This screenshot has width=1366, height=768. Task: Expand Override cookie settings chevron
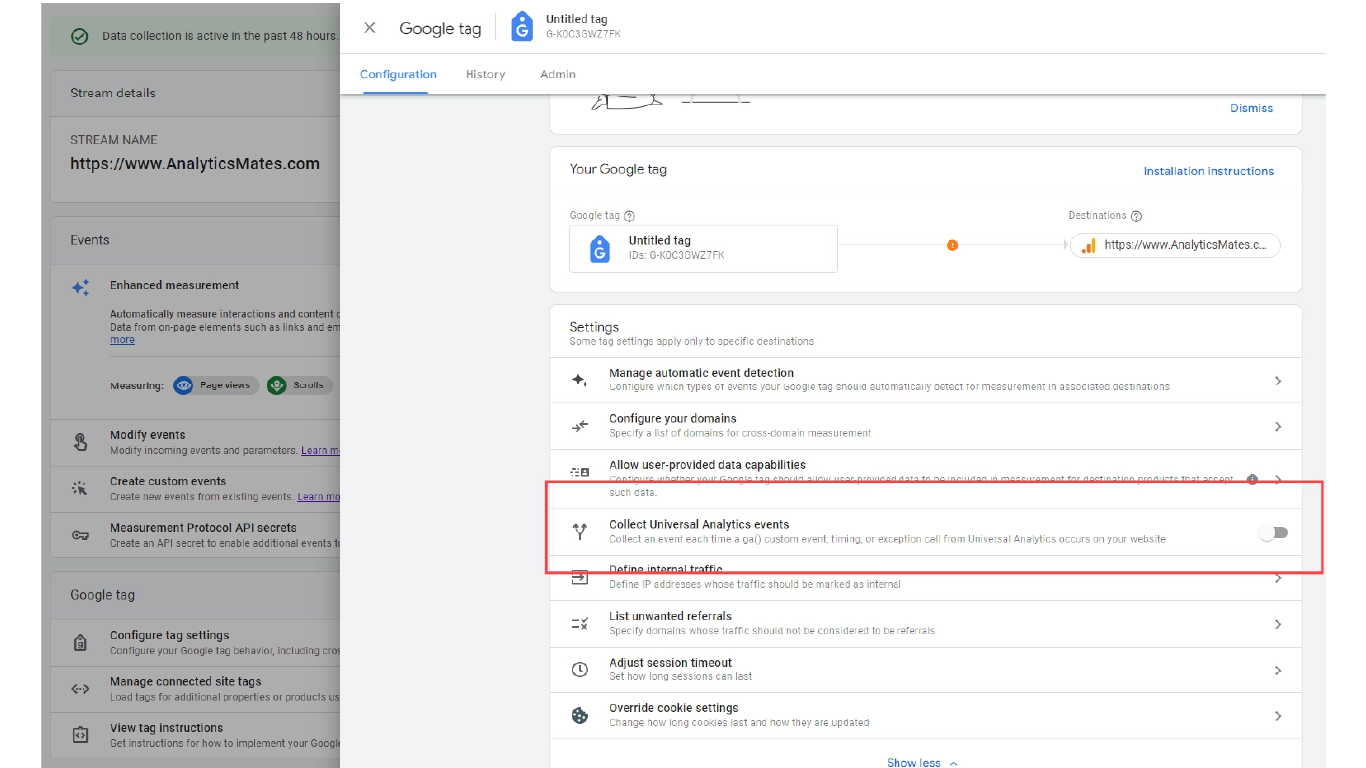pos(1278,715)
